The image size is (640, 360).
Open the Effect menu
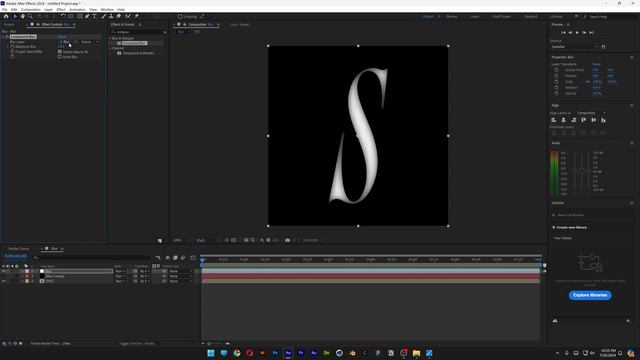(x=61, y=9)
